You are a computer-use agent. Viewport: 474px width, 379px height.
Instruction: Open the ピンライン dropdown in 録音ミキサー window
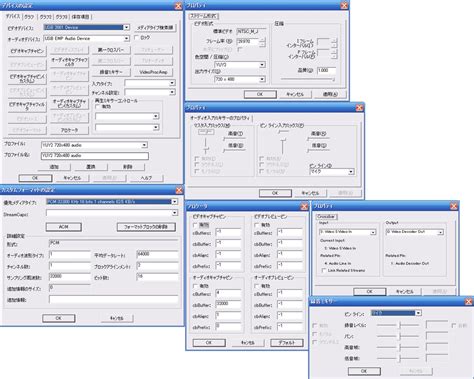(x=418, y=313)
